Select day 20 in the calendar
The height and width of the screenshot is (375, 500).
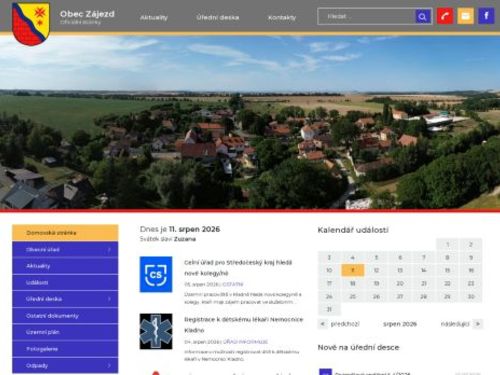point(400,283)
